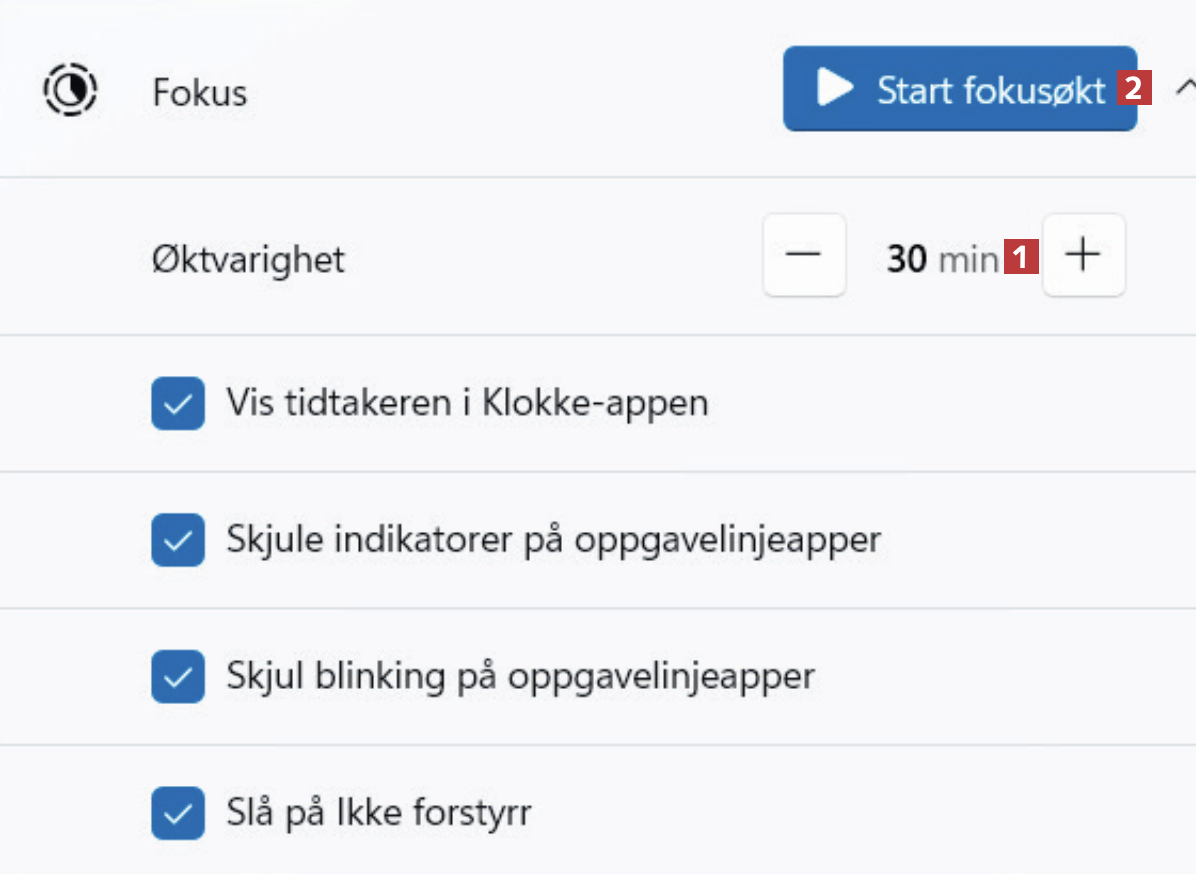
Task: Click the 'min' unit text
Action: click(x=968, y=260)
